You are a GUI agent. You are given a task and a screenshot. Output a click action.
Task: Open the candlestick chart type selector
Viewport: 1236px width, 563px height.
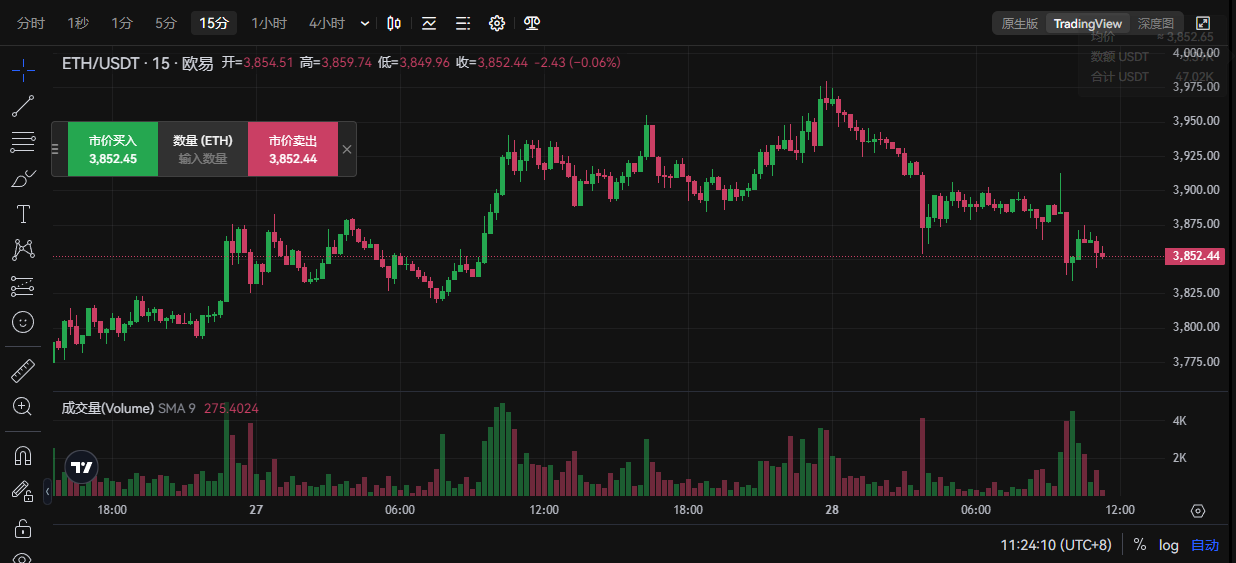395,23
